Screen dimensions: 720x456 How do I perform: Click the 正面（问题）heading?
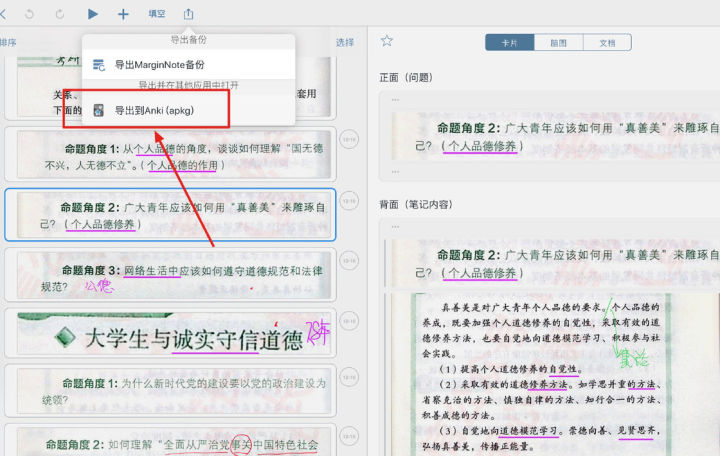406,78
